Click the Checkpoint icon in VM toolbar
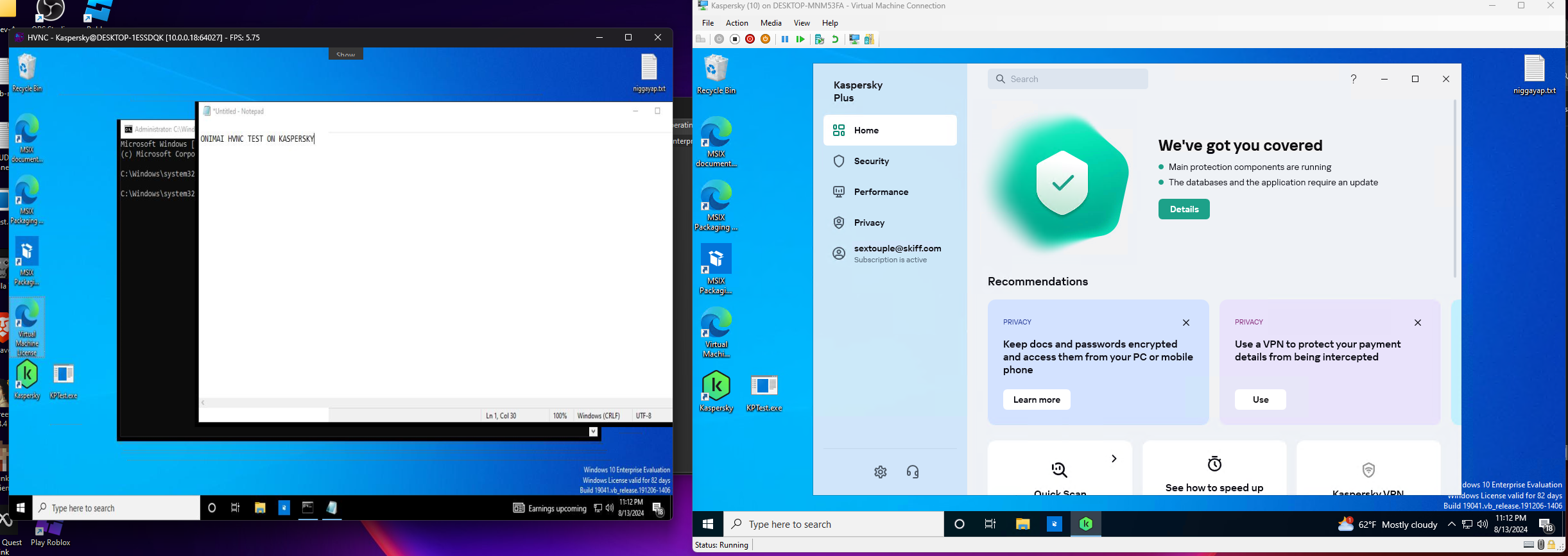This screenshot has height=556, width=1568. pyautogui.click(x=819, y=39)
